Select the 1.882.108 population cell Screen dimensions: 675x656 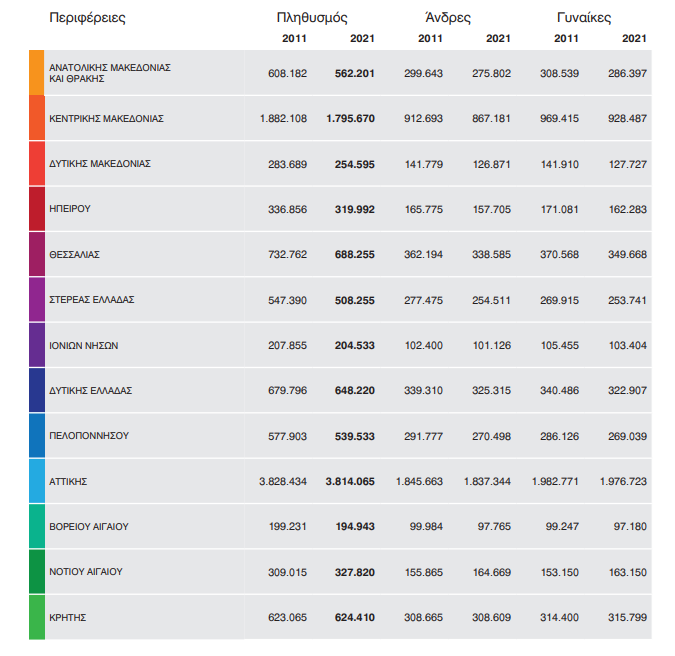283,118
